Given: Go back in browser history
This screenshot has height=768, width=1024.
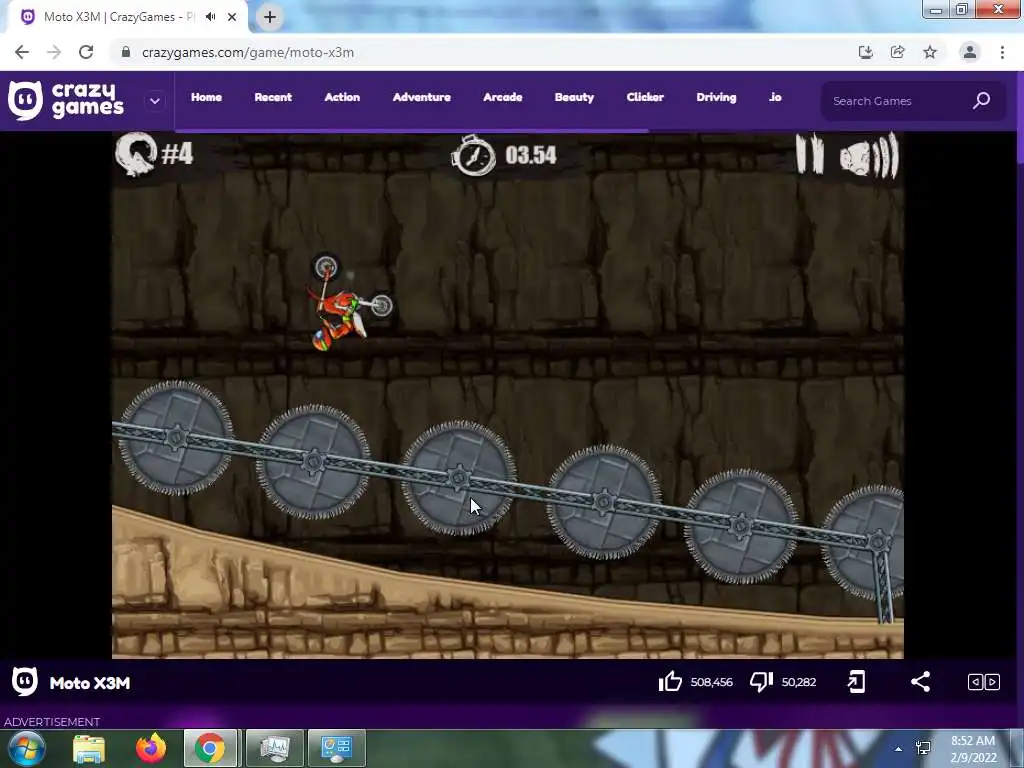Looking at the screenshot, I should tap(22, 52).
